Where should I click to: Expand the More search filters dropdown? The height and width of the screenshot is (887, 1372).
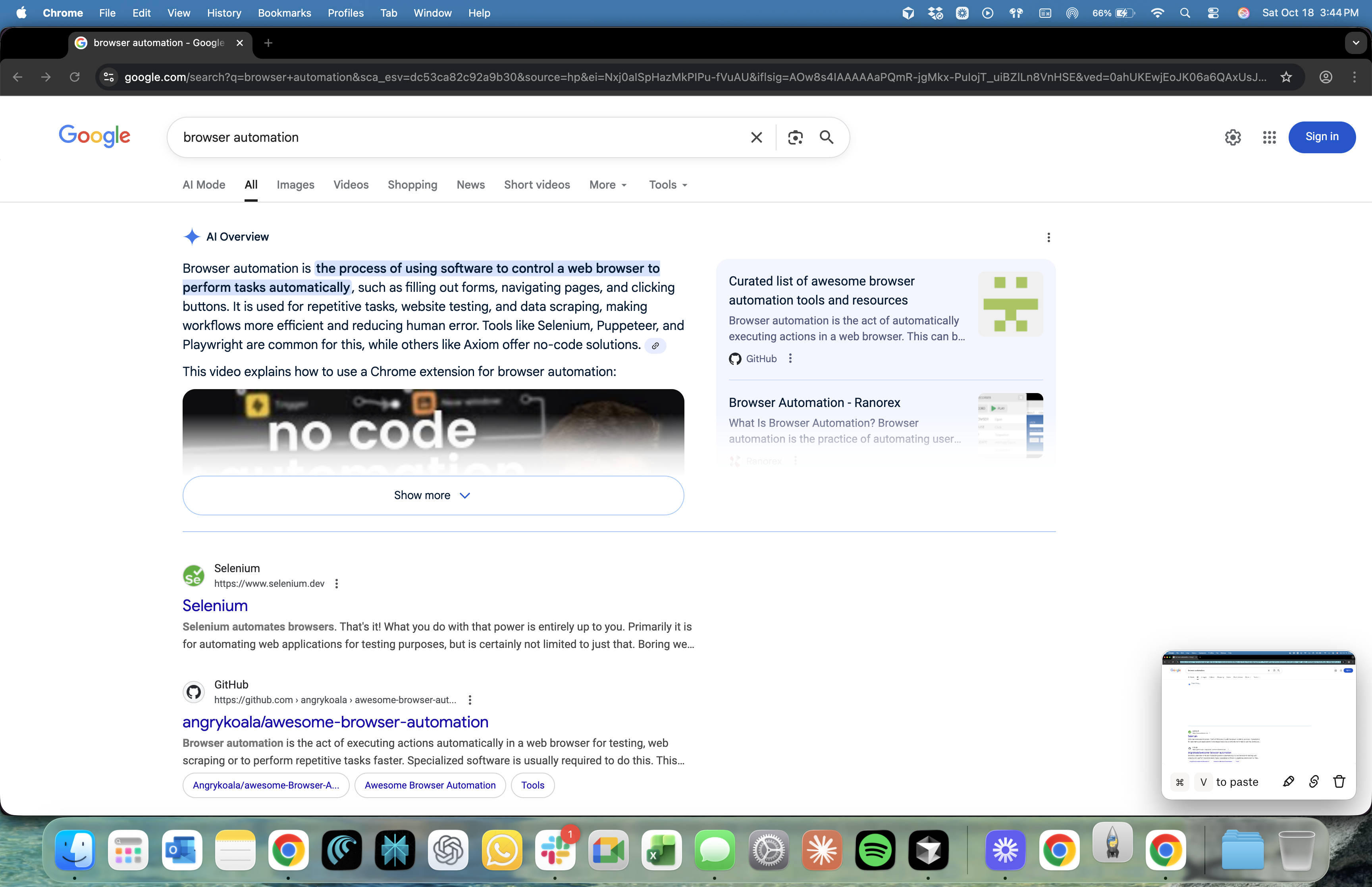[608, 185]
